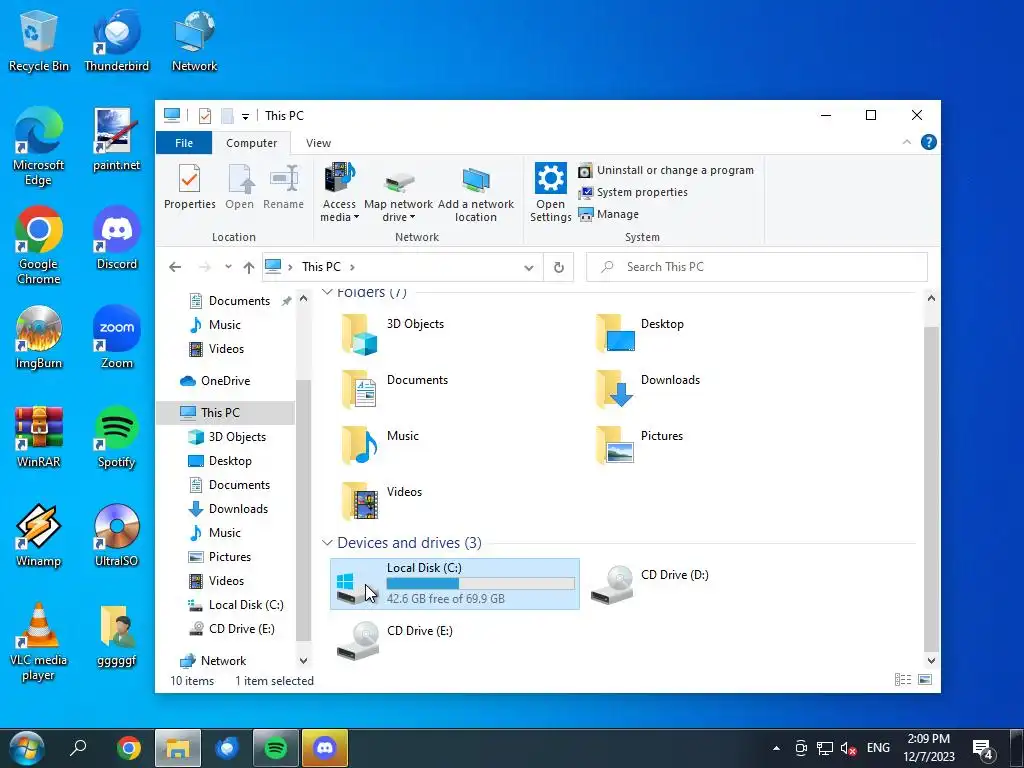This screenshot has width=1024, height=768.
Task: Click Properties icon in the title bar
Action: [204, 116]
